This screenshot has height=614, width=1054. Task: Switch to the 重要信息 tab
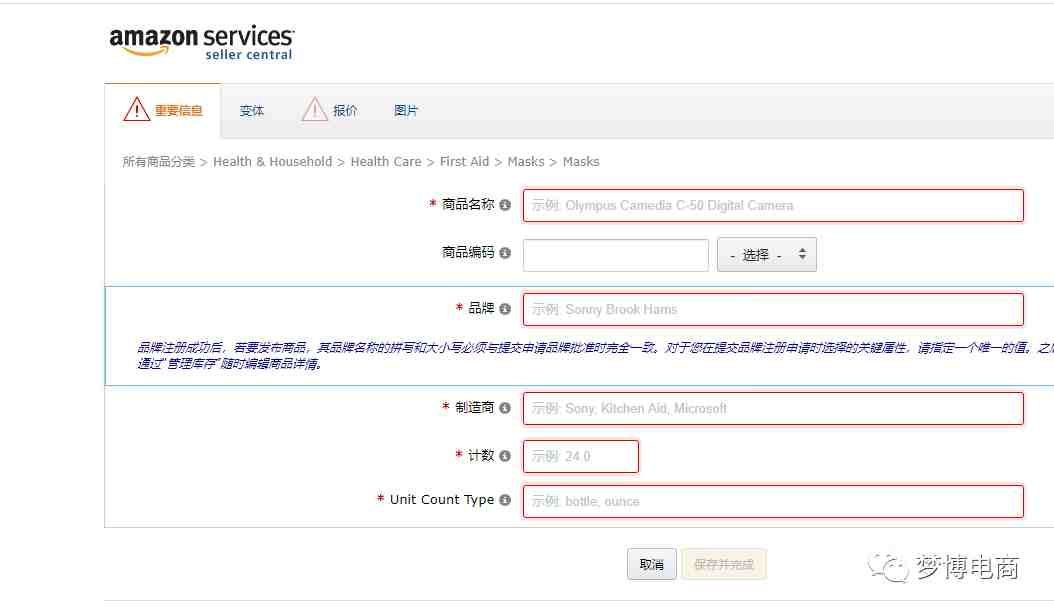click(163, 111)
